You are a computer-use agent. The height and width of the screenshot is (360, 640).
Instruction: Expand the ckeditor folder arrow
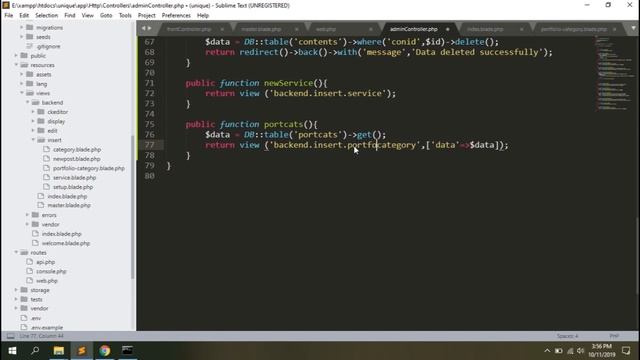point(33,112)
